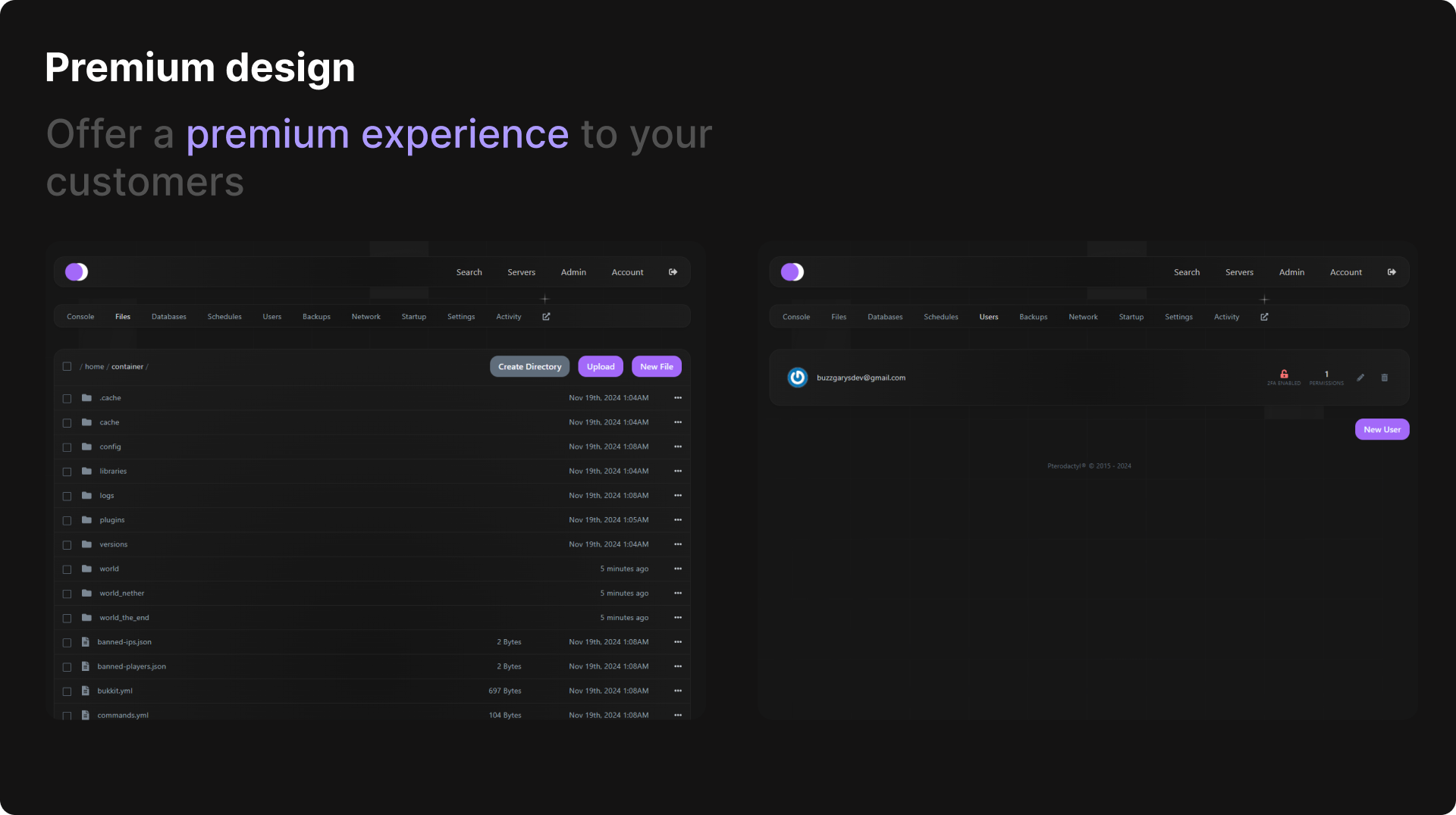Go to the home breadcrumb link

(94, 367)
